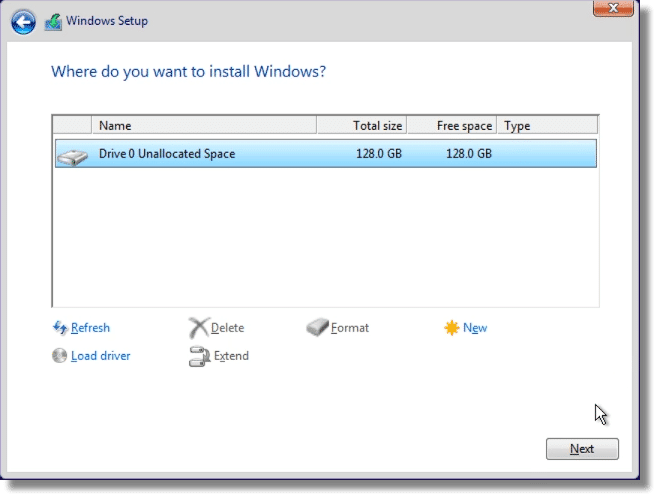
Task: Select Drive 0 Unallocated Space row
Action: point(326,154)
